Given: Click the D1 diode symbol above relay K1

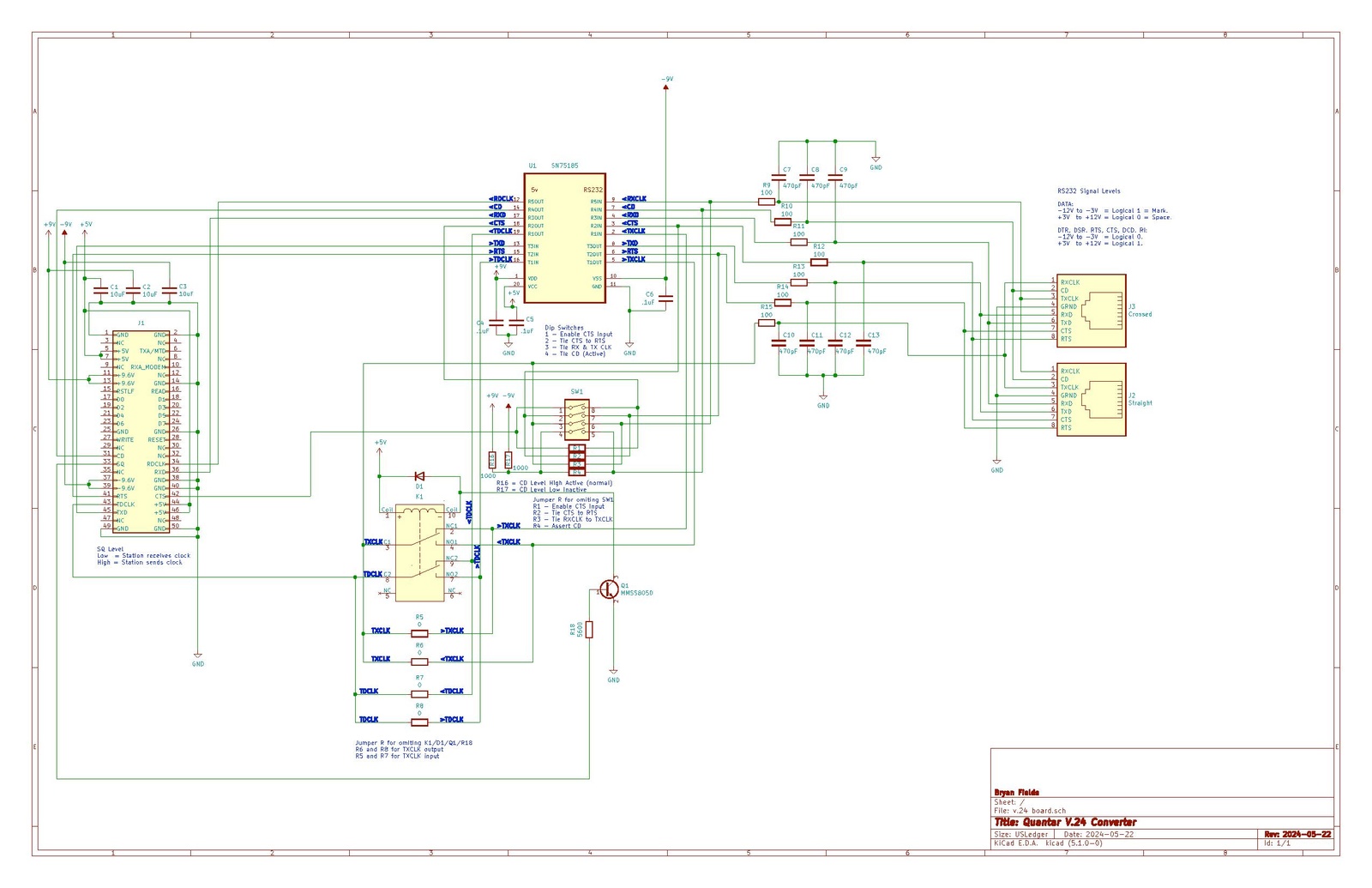Looking at the screenshot, I should tap(419, 476).
